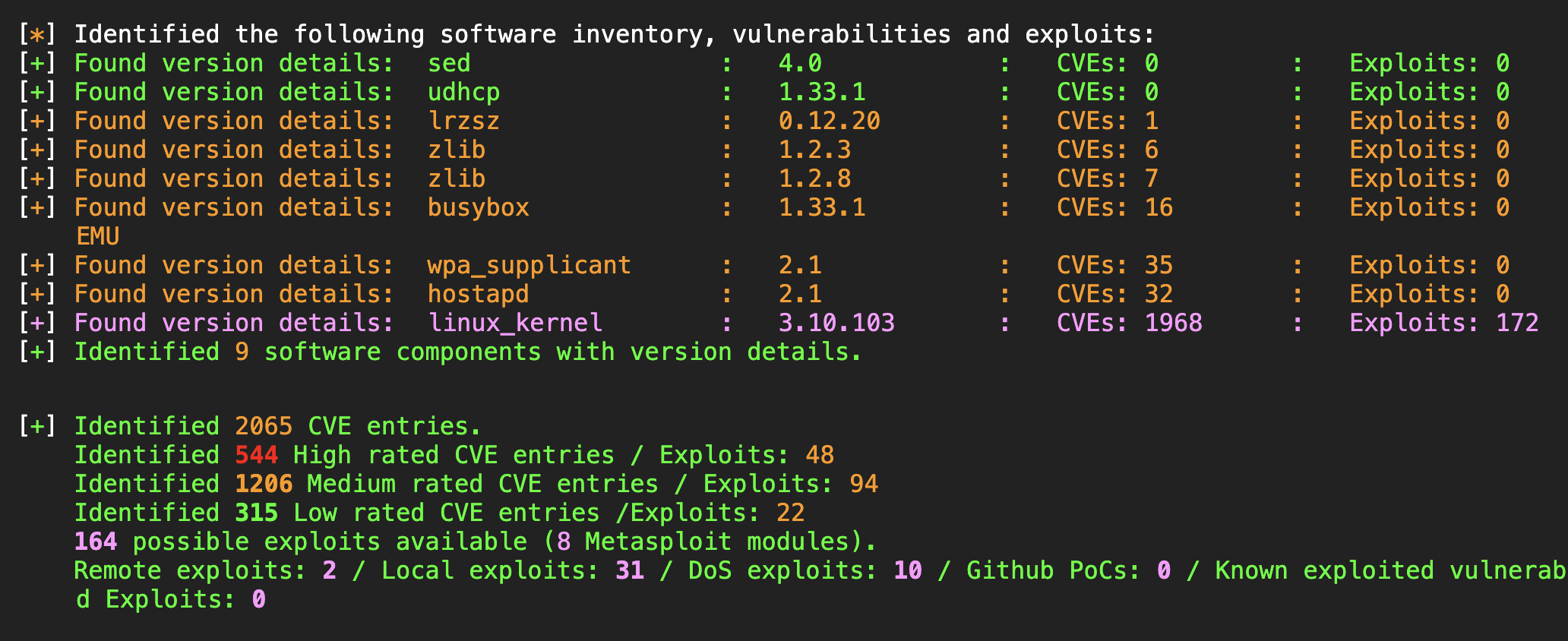
Task: Click 'Exploits: 172' in the linux_kernel row
Action: point(1444,323)
